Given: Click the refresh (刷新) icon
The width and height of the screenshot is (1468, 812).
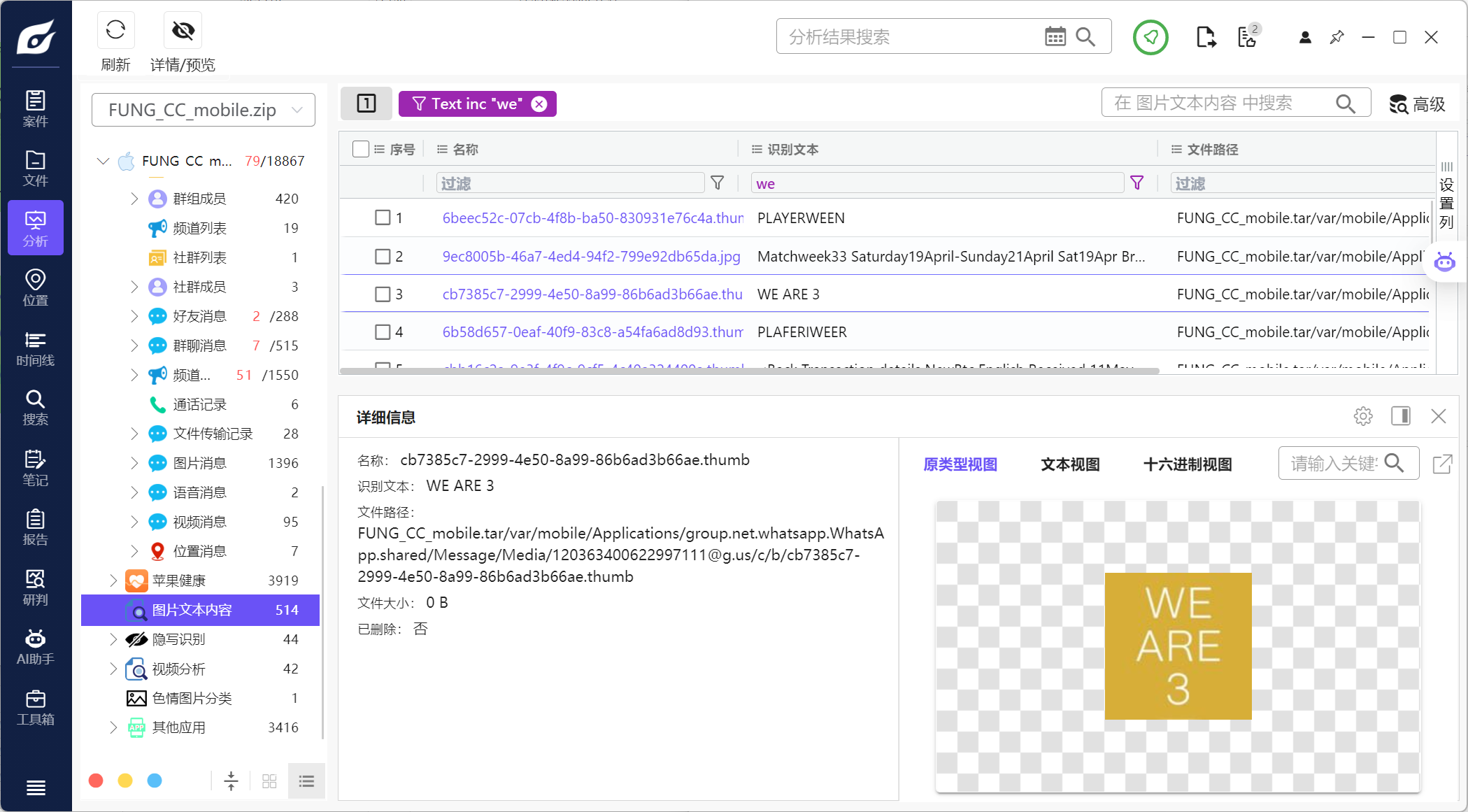Looking at the screenshot, I should click(115, 31).
